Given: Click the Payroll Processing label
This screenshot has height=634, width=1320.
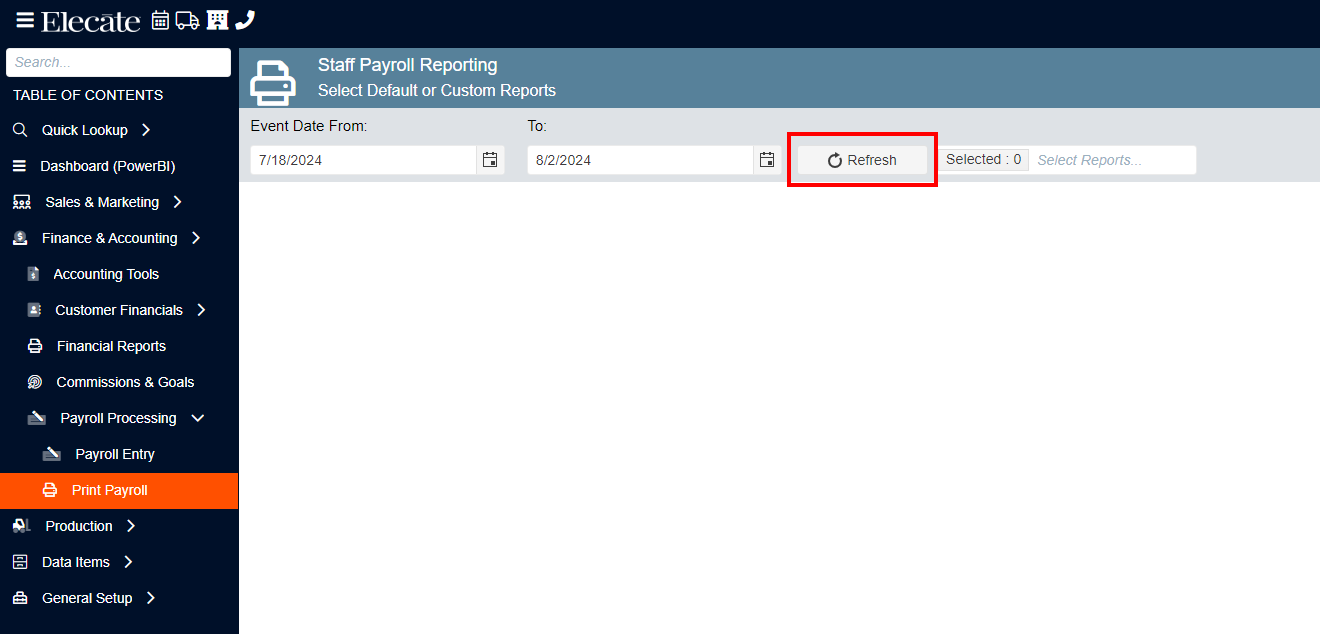Looking at the screenshot, I should 118,418.
